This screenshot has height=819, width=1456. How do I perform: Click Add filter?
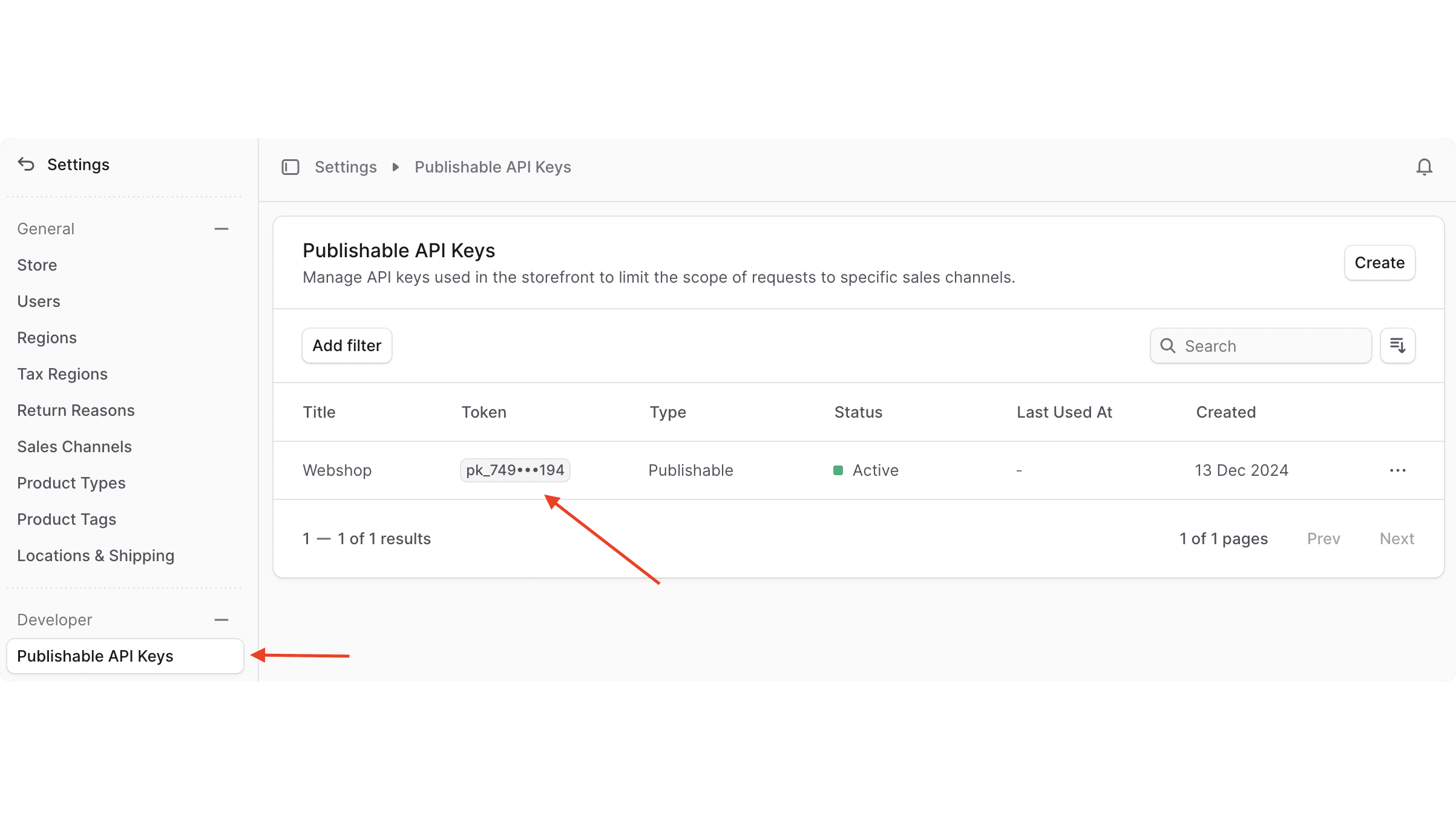click(x=347, y=345)
